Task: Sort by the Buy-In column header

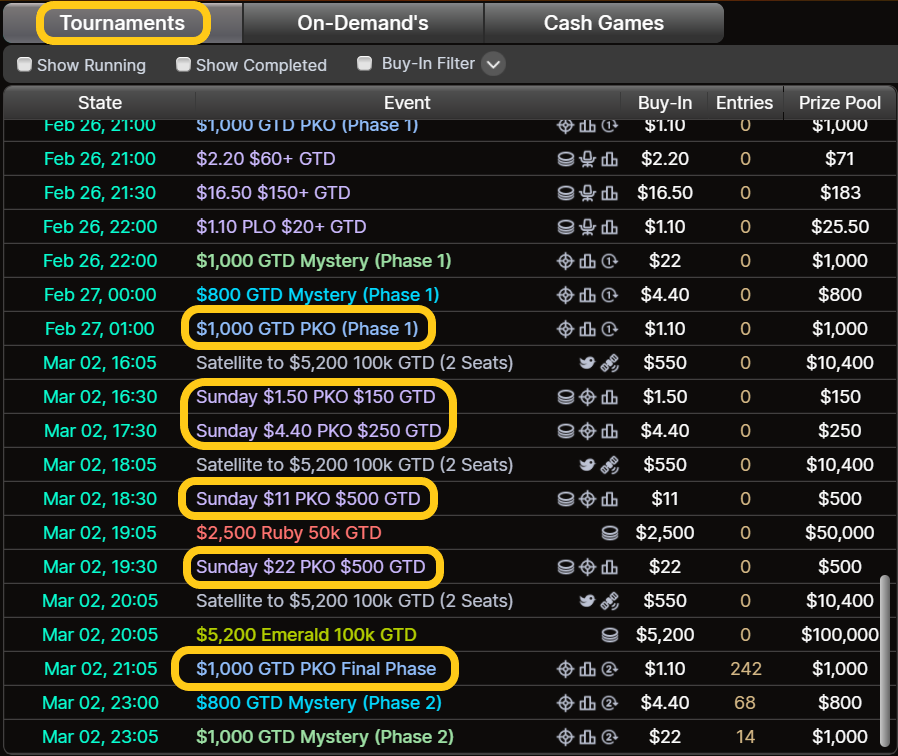Action: (x=665, y=103)
